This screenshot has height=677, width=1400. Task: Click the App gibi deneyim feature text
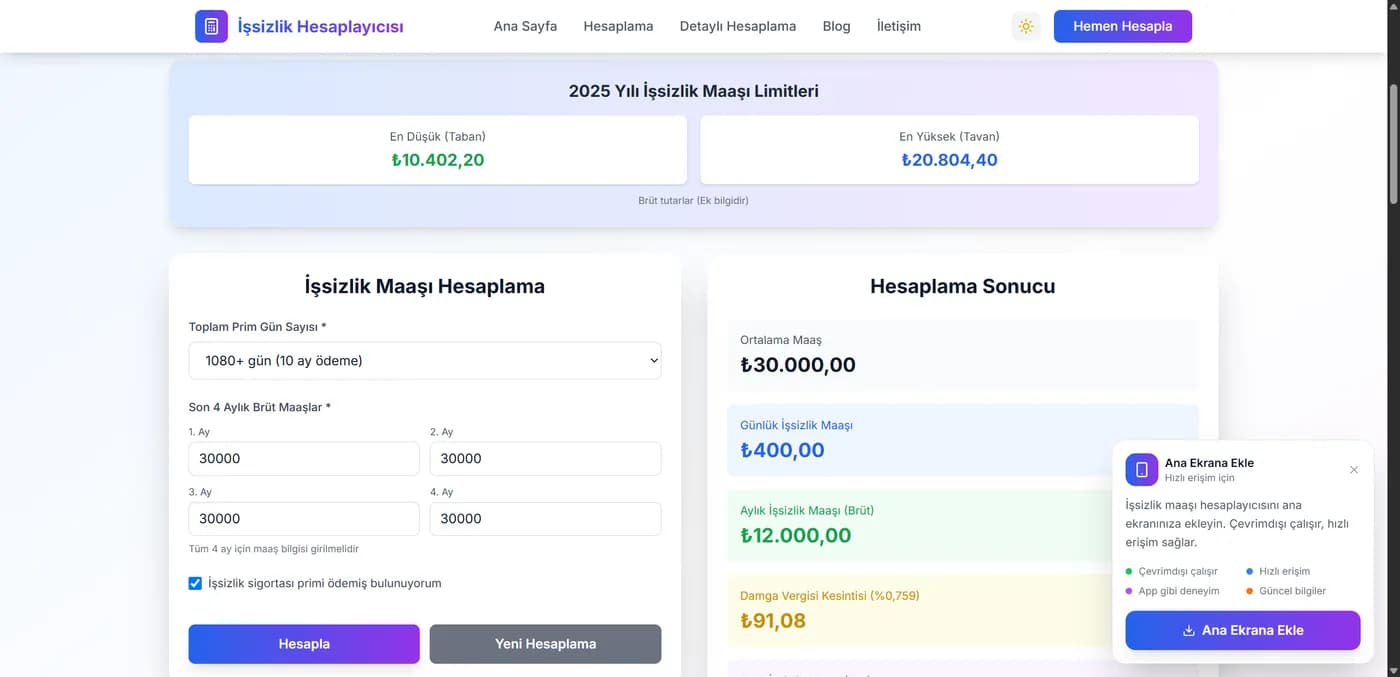click(1179, 591)
